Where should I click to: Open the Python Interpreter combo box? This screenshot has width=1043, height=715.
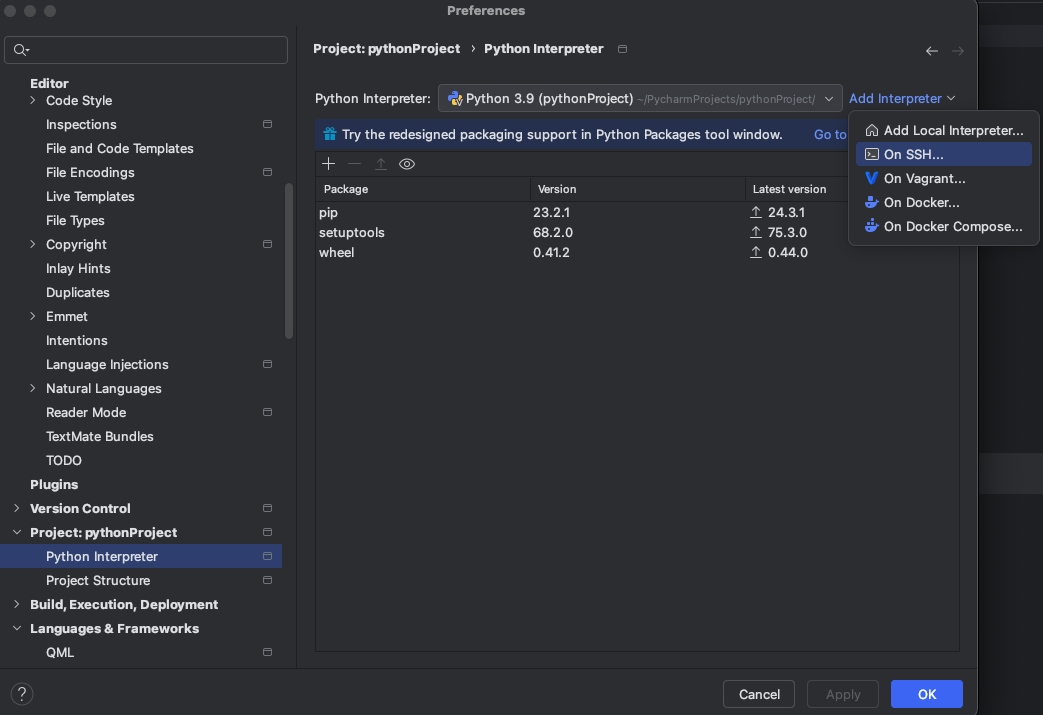tap(640, 98)
